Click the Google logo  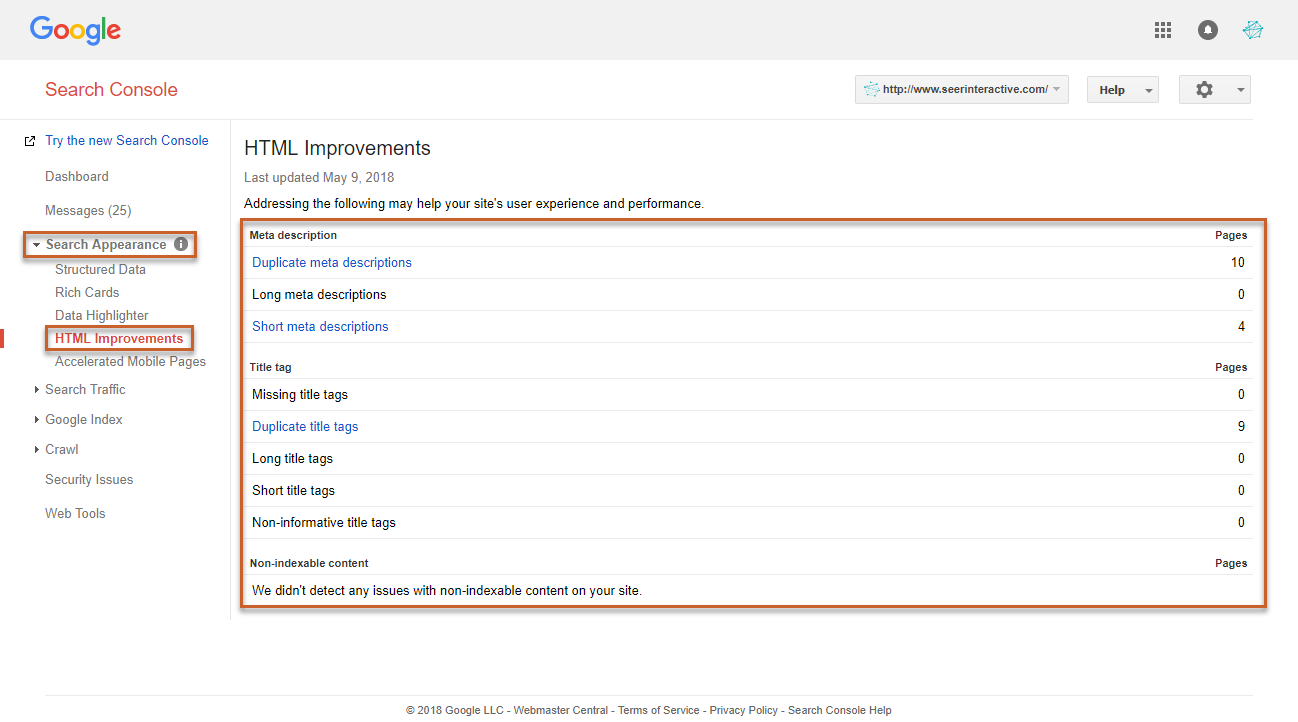pyautogui.click(x=75, y=30)
